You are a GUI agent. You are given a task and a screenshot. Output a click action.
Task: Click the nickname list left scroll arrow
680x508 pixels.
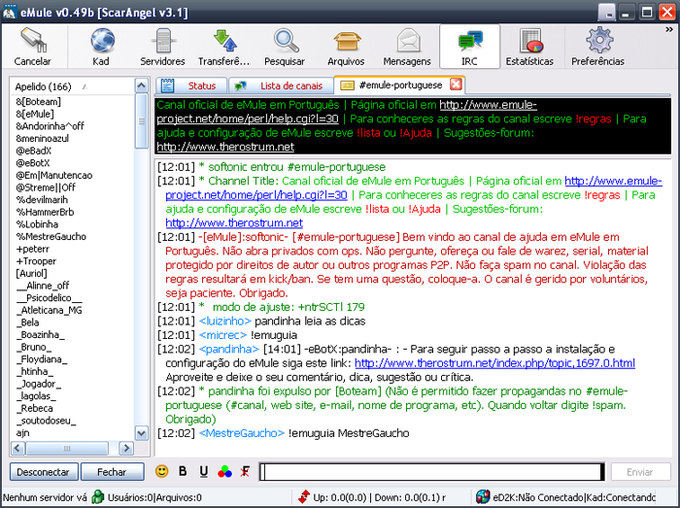18,448
